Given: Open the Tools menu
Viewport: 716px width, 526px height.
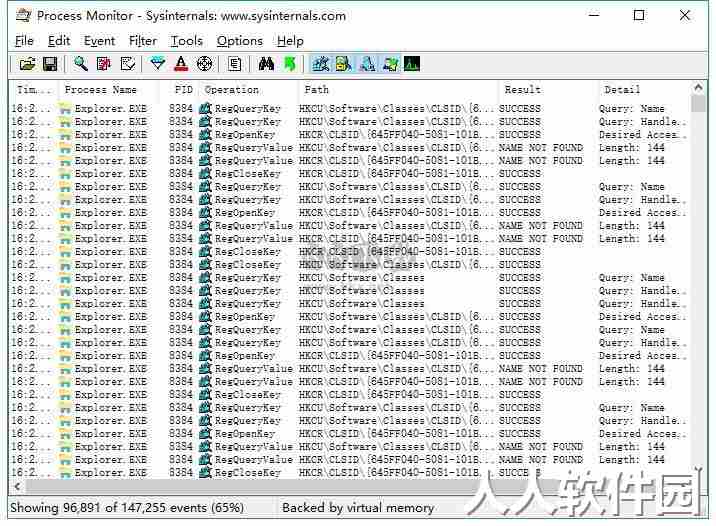Looking at the screenshot, I should pos(187,41).
